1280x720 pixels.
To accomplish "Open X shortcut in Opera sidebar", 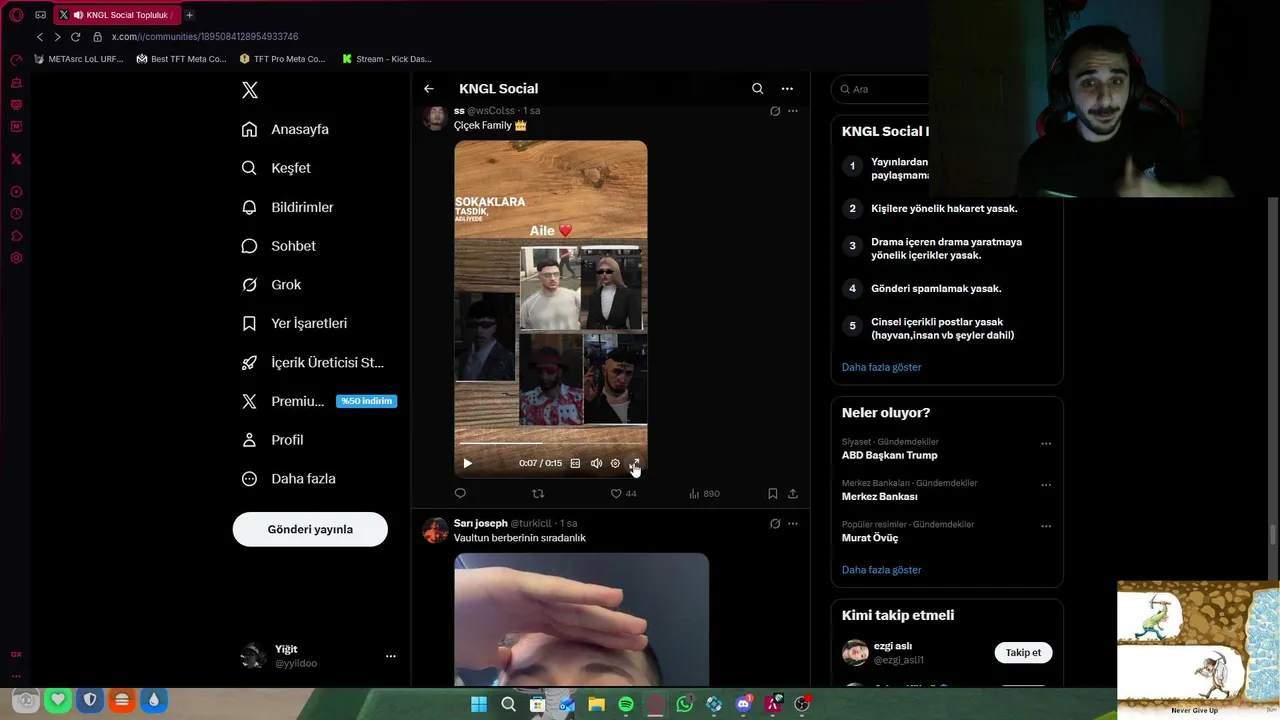I will (x=16, y=159).
